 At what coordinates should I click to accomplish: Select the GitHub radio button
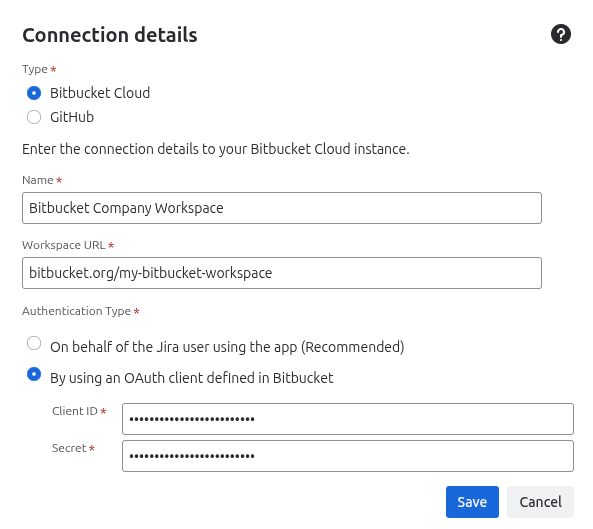(x=34, y=117)
